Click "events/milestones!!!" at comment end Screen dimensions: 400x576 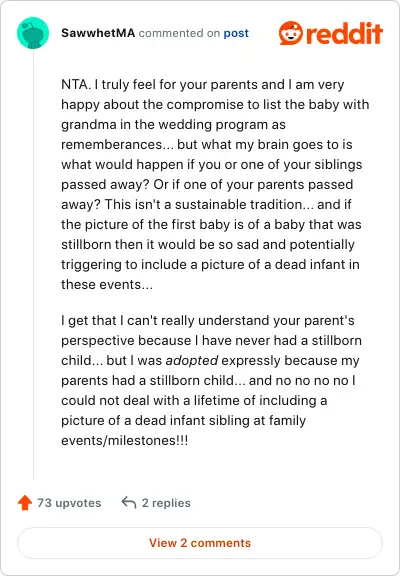[x=125, y=440]
